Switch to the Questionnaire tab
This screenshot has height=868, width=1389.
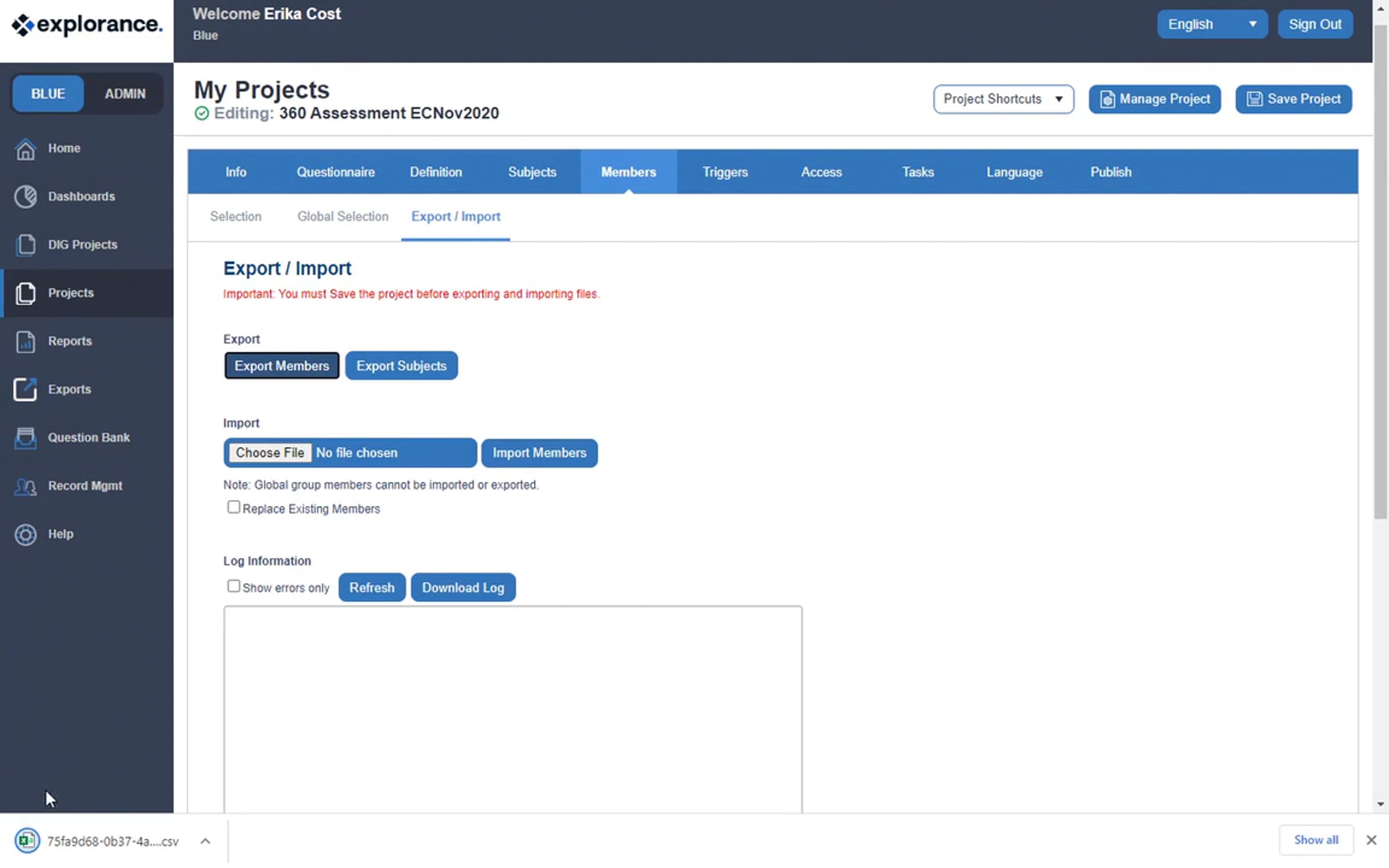pyautogui.click(x=336, y=172)
